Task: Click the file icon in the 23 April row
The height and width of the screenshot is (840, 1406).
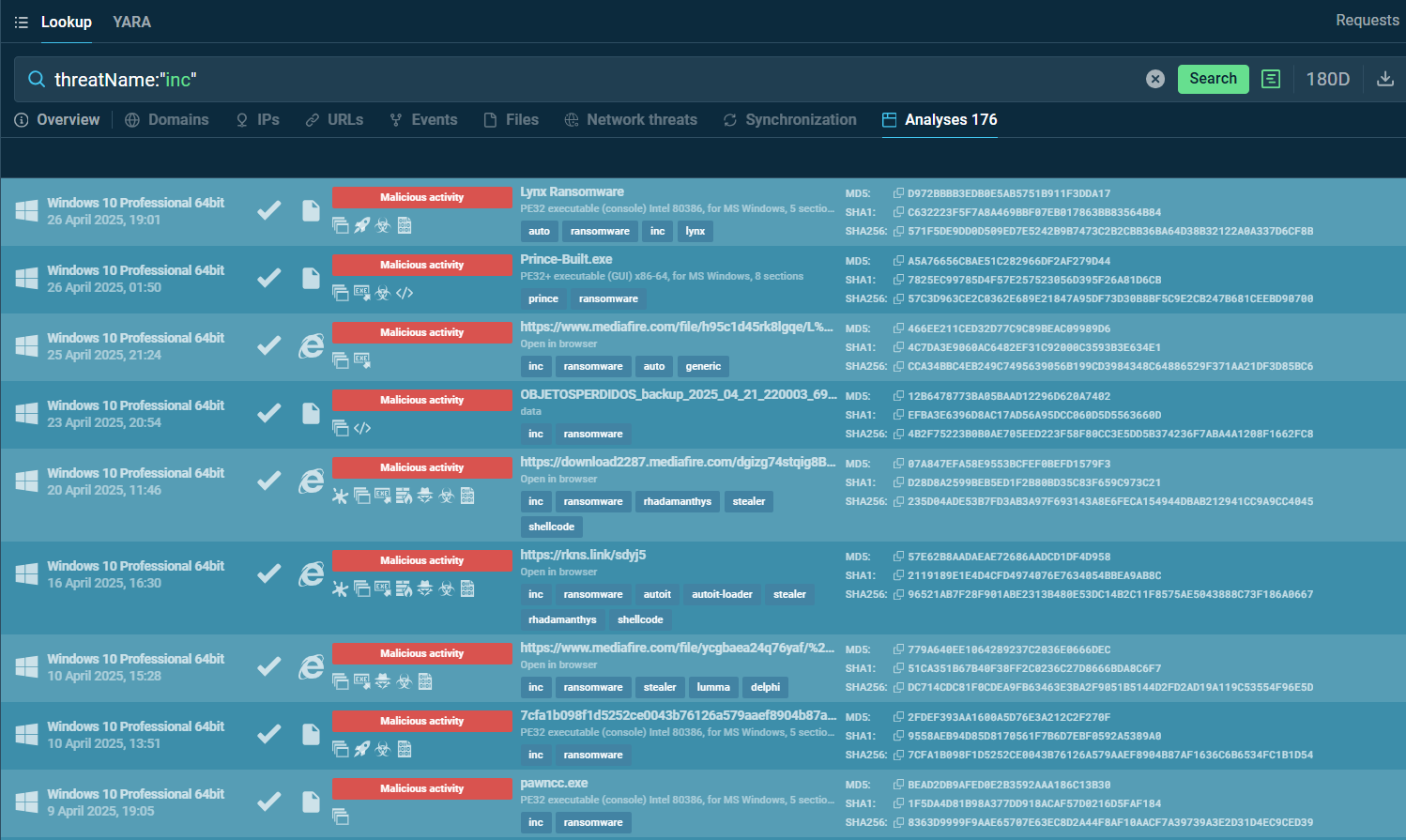Action: pyautogui.click(x=311, y=413)
